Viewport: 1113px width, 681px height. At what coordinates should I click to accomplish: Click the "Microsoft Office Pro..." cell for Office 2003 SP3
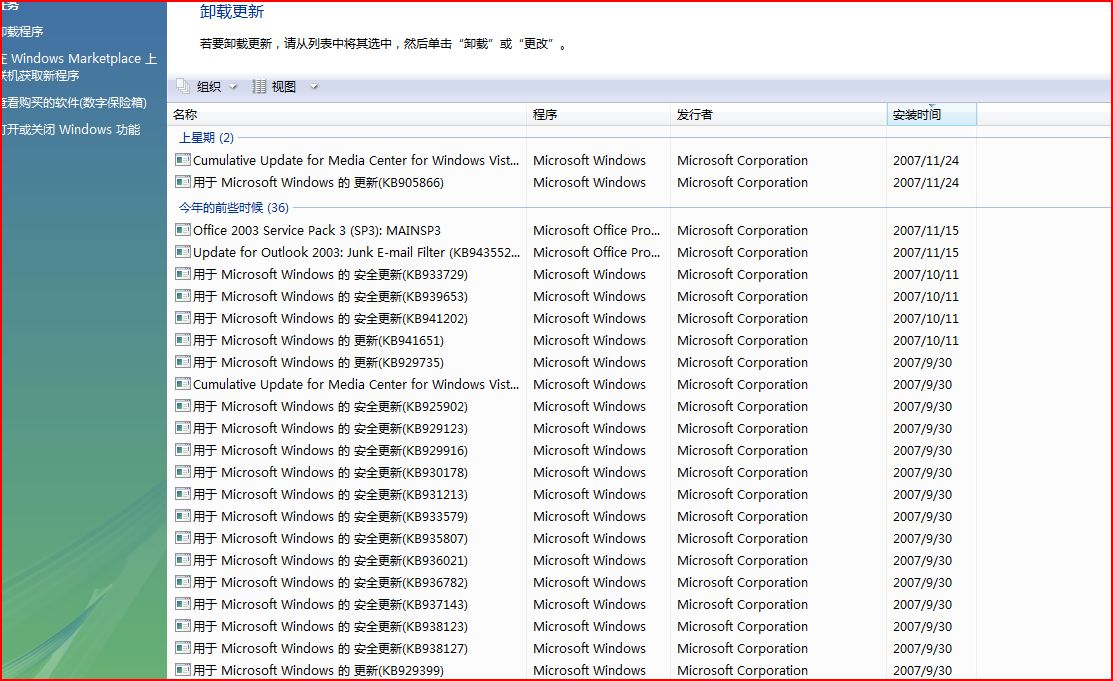click(596, 230)
